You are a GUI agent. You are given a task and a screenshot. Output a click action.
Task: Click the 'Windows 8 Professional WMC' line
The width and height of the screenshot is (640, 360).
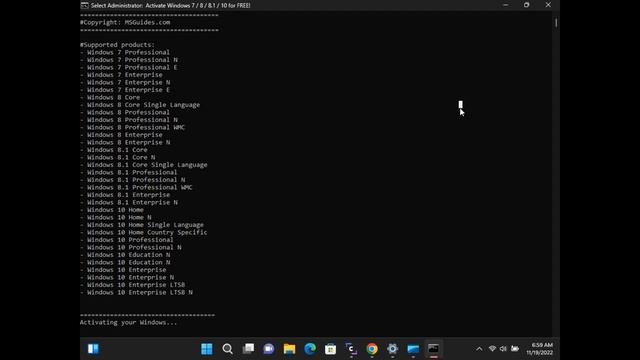coord(132,127)
